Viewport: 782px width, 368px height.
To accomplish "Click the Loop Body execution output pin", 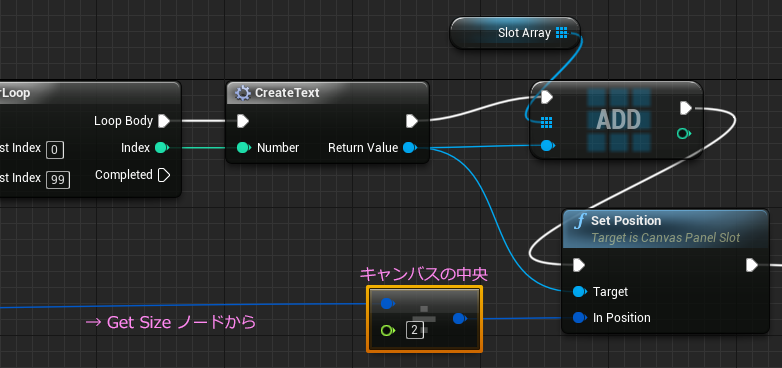I will click(x=164, y=121).
